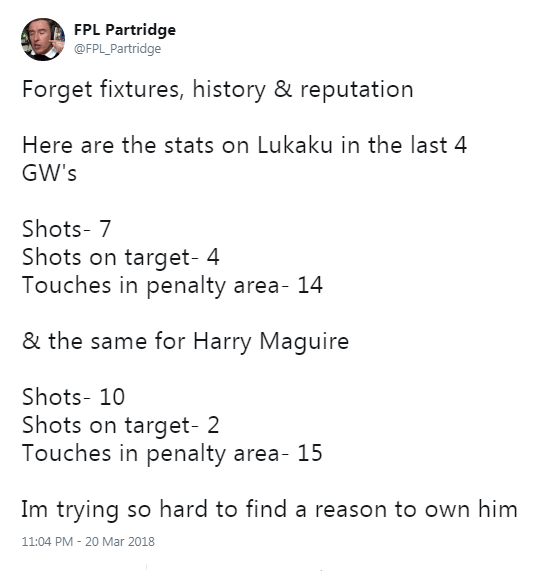This screenshot has height=579, width=552.
Task: Click "Touches in penalty area- 14"
Action: (172, 286)
